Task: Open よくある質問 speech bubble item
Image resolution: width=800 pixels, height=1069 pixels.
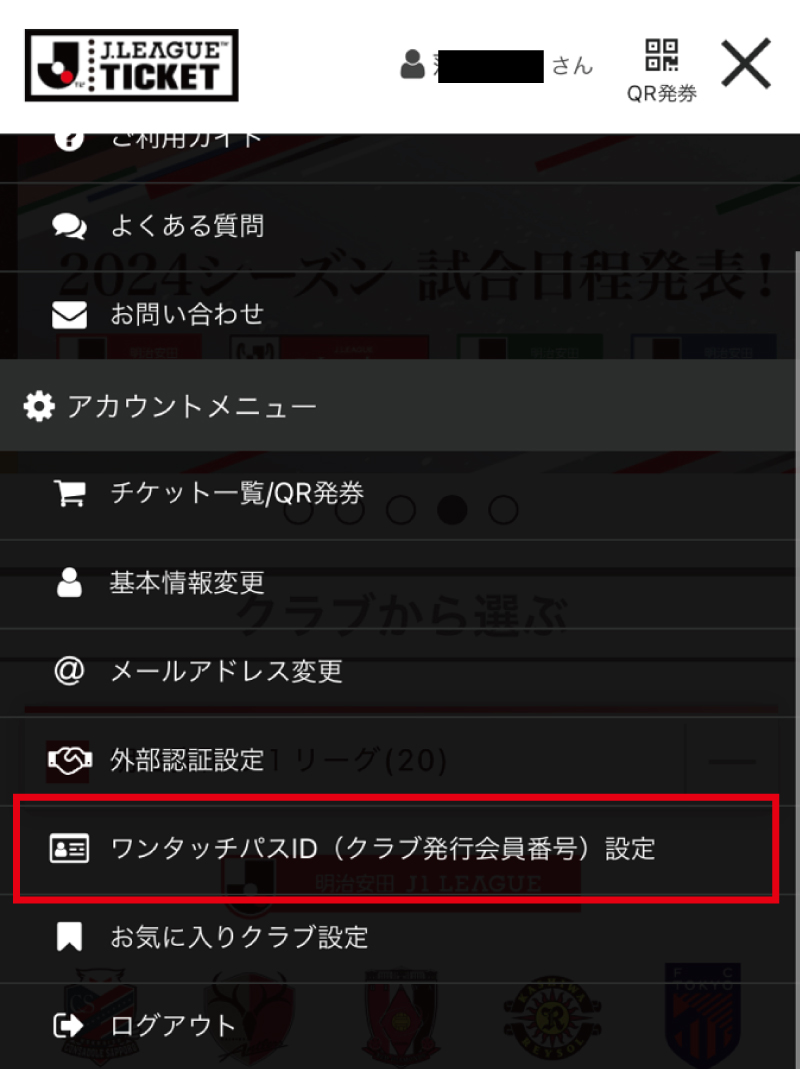Action: coord(400,226)
